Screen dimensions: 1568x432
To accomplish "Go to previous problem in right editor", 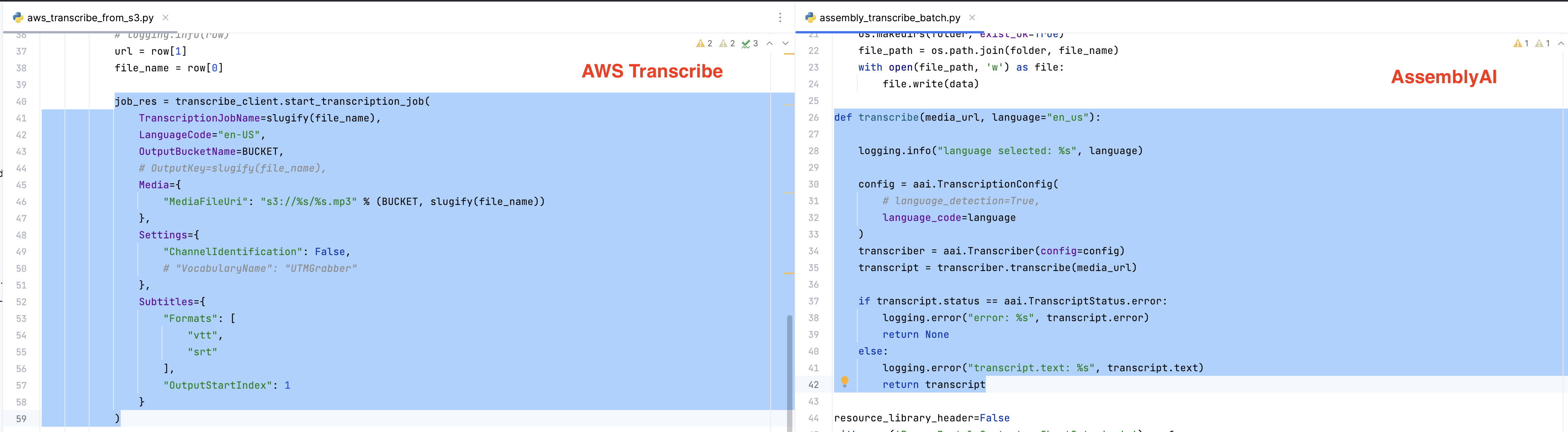I will coord(1561,43).
